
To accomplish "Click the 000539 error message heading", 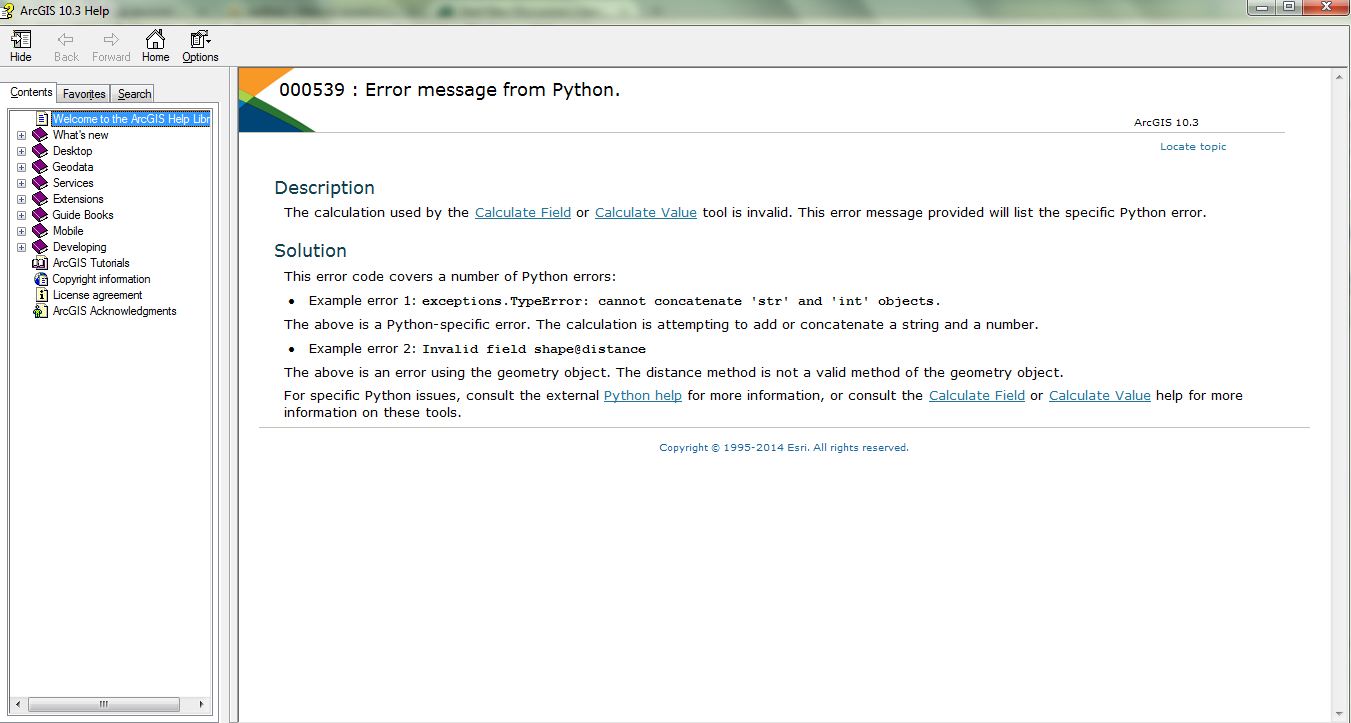I will (x=450, y=90).
